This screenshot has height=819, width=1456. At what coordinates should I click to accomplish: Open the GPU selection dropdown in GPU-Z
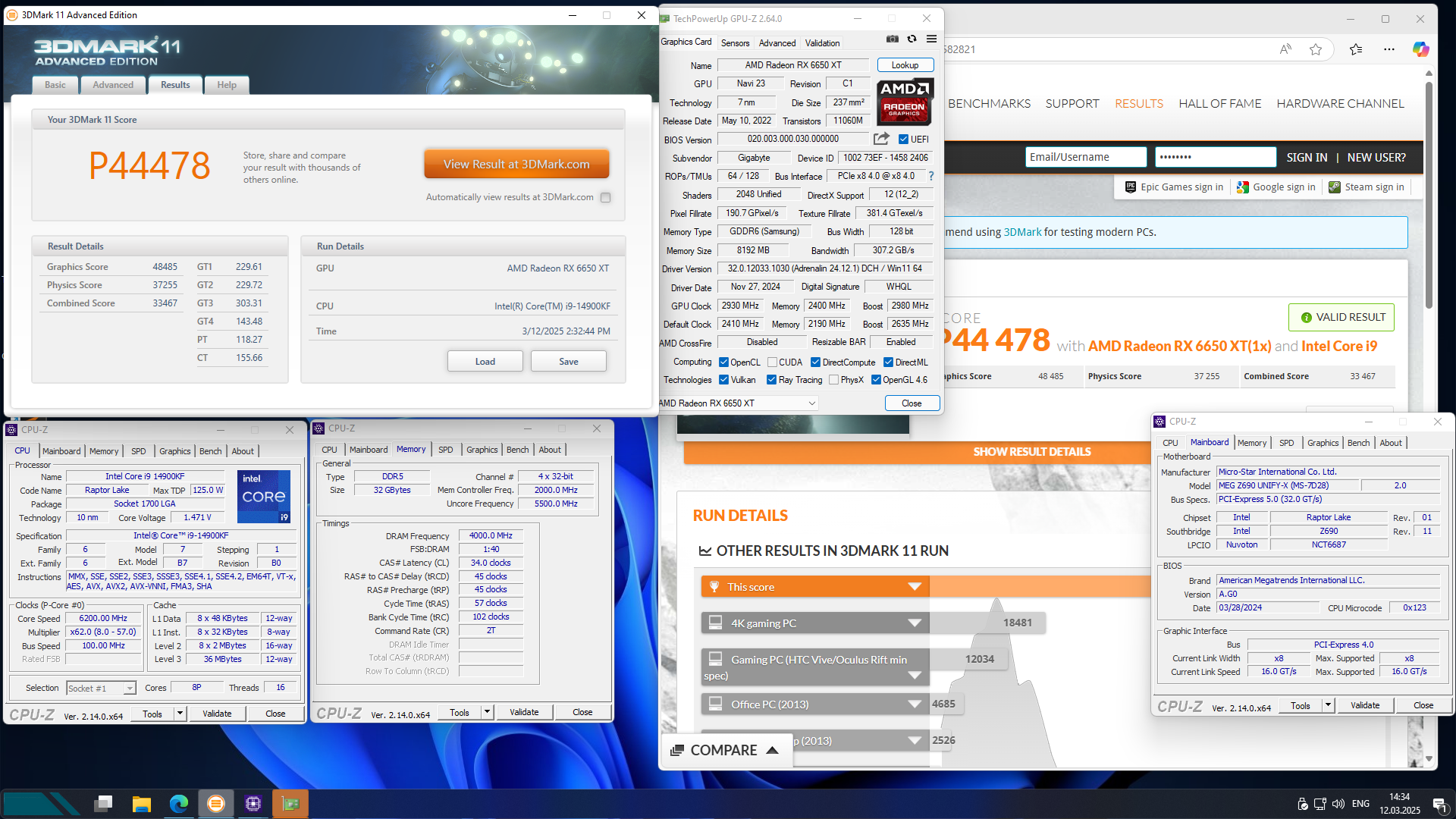(x=739, y=403)
